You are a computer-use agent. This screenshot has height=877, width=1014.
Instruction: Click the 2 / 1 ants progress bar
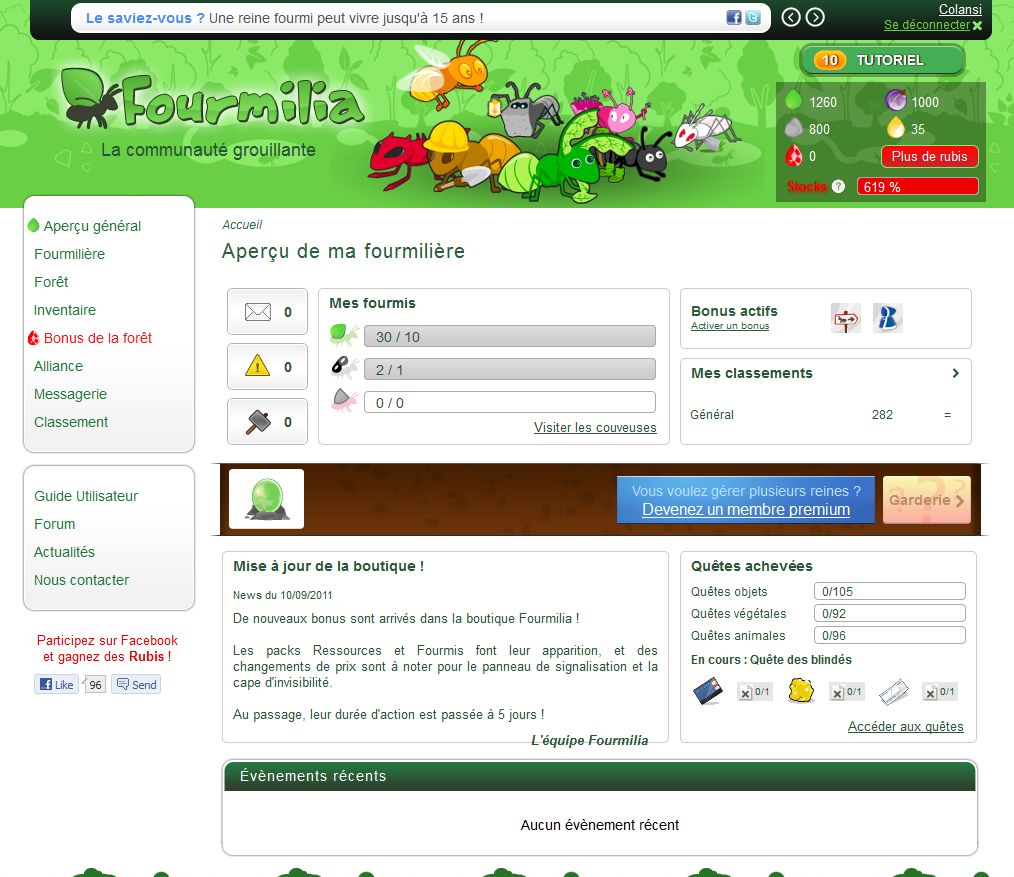click(510, 369)
